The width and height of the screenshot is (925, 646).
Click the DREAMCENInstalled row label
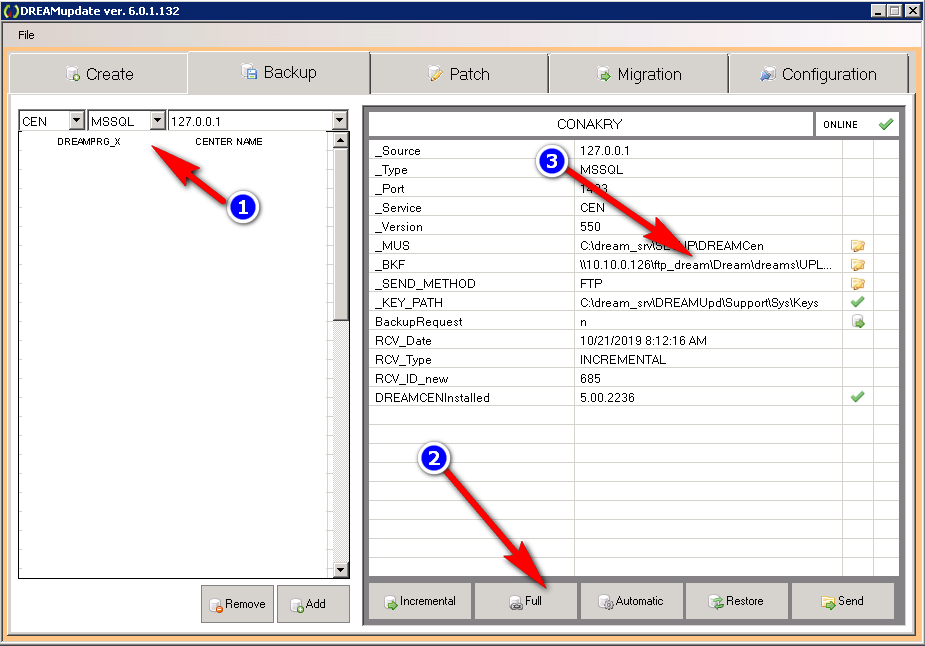point(432,398)
